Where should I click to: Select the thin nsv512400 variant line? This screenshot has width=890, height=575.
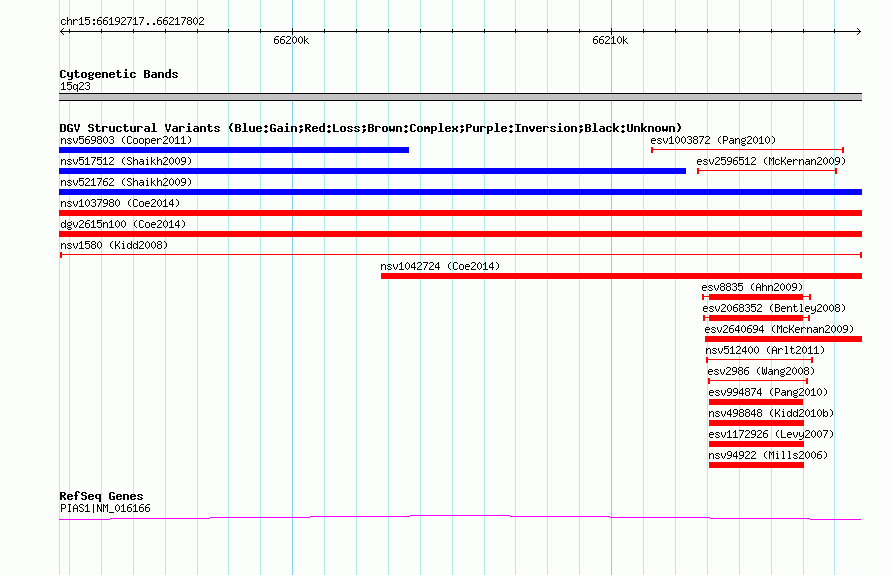759,360
